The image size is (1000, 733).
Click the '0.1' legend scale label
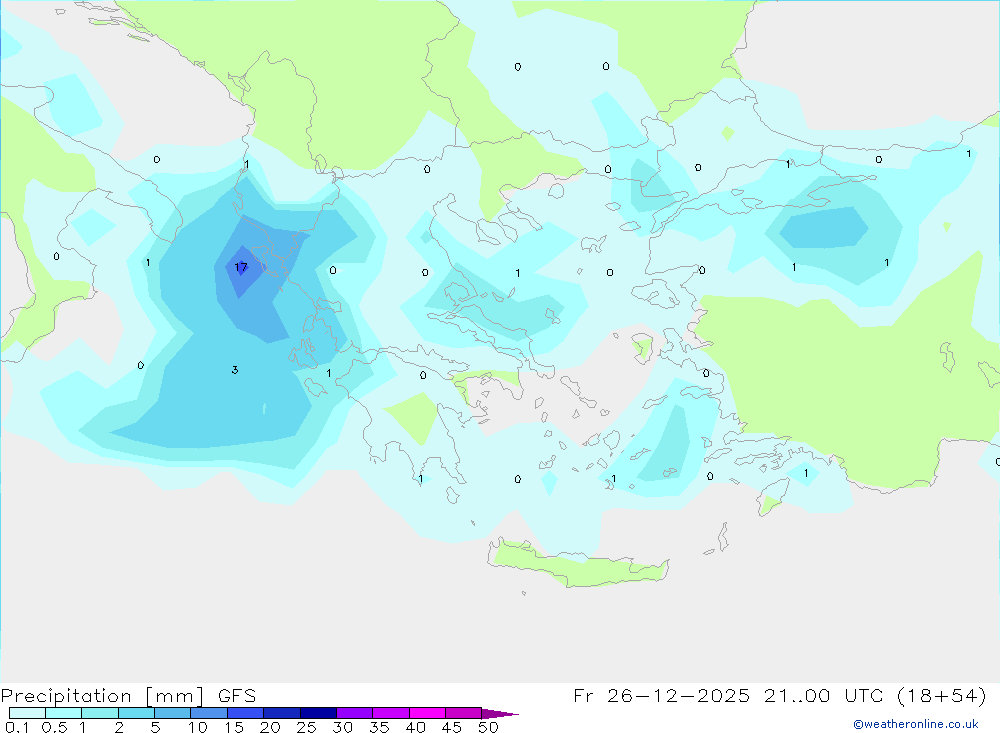[x=17, y=727]
